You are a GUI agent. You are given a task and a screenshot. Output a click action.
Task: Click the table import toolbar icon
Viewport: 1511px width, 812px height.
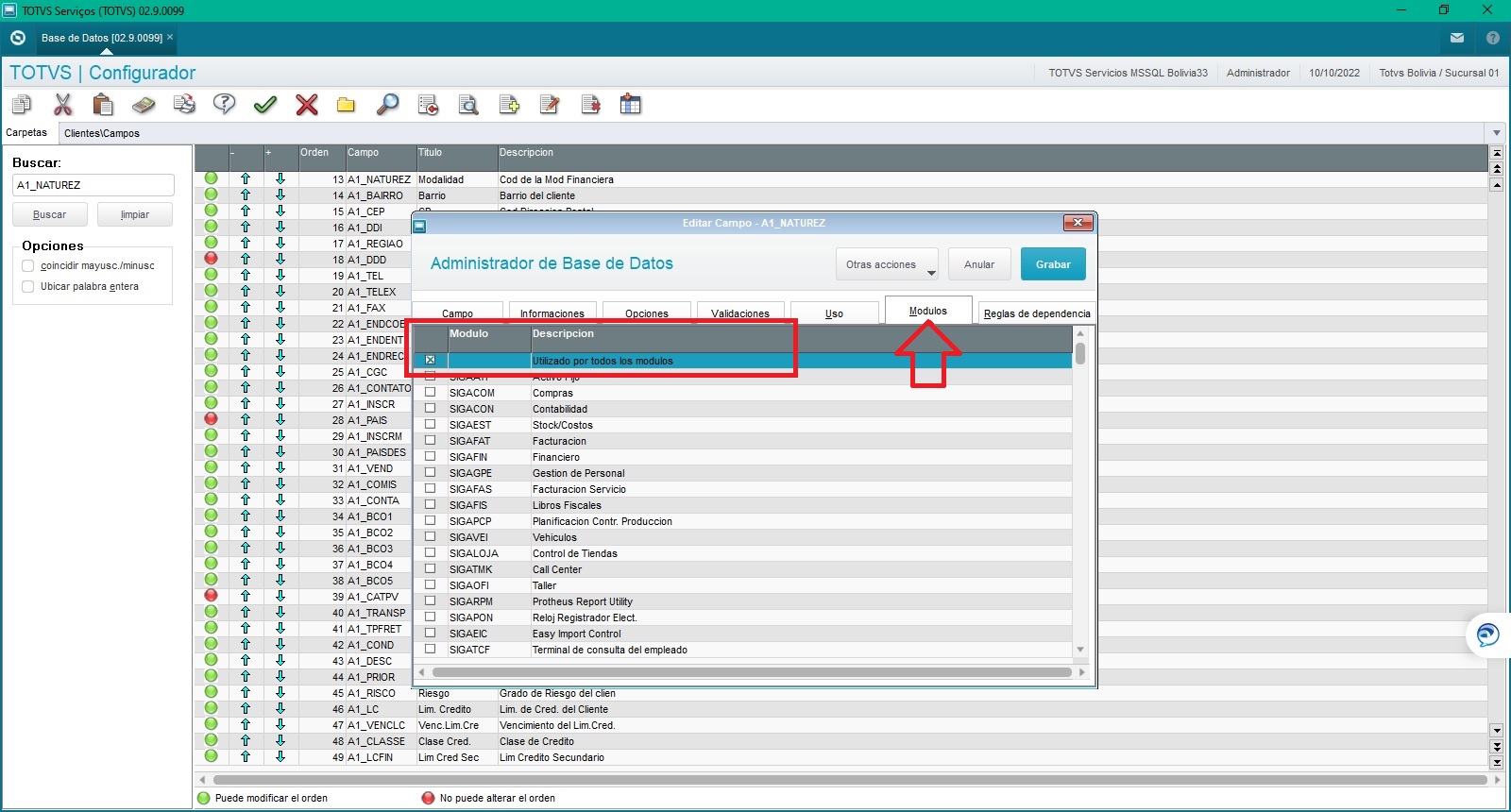click(x=631, y=104)
